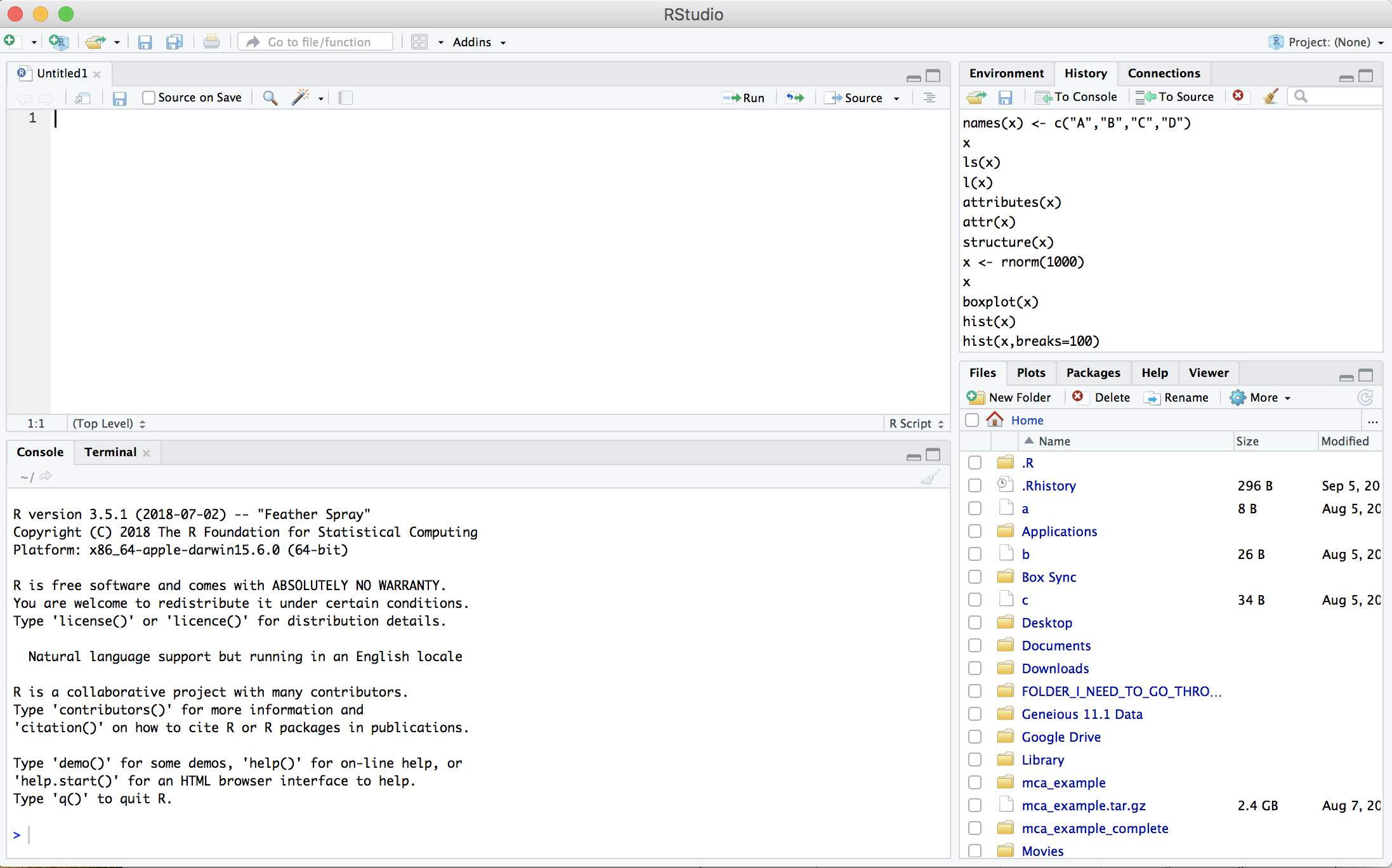Click the Code Tools icon in editor
The height and width of the screenshot is (868, 1392).
300,97
